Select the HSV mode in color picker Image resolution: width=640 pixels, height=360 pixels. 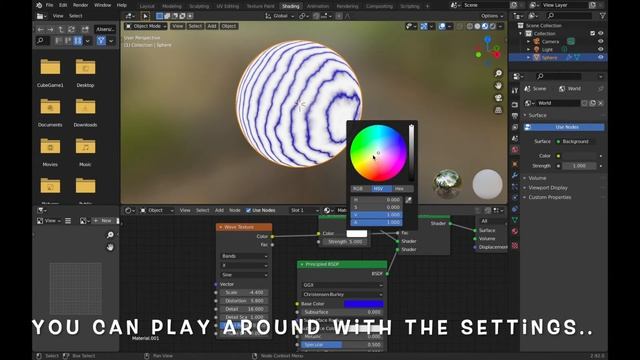point(381,189)
